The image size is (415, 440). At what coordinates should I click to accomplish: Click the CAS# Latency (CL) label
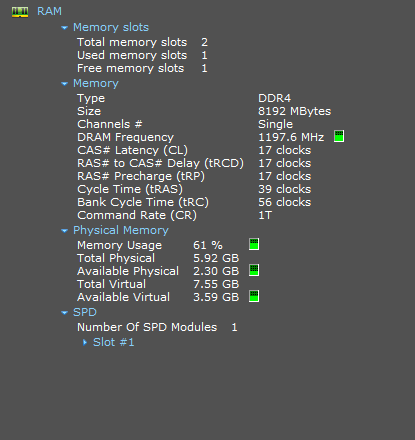[x=133, y=150]
